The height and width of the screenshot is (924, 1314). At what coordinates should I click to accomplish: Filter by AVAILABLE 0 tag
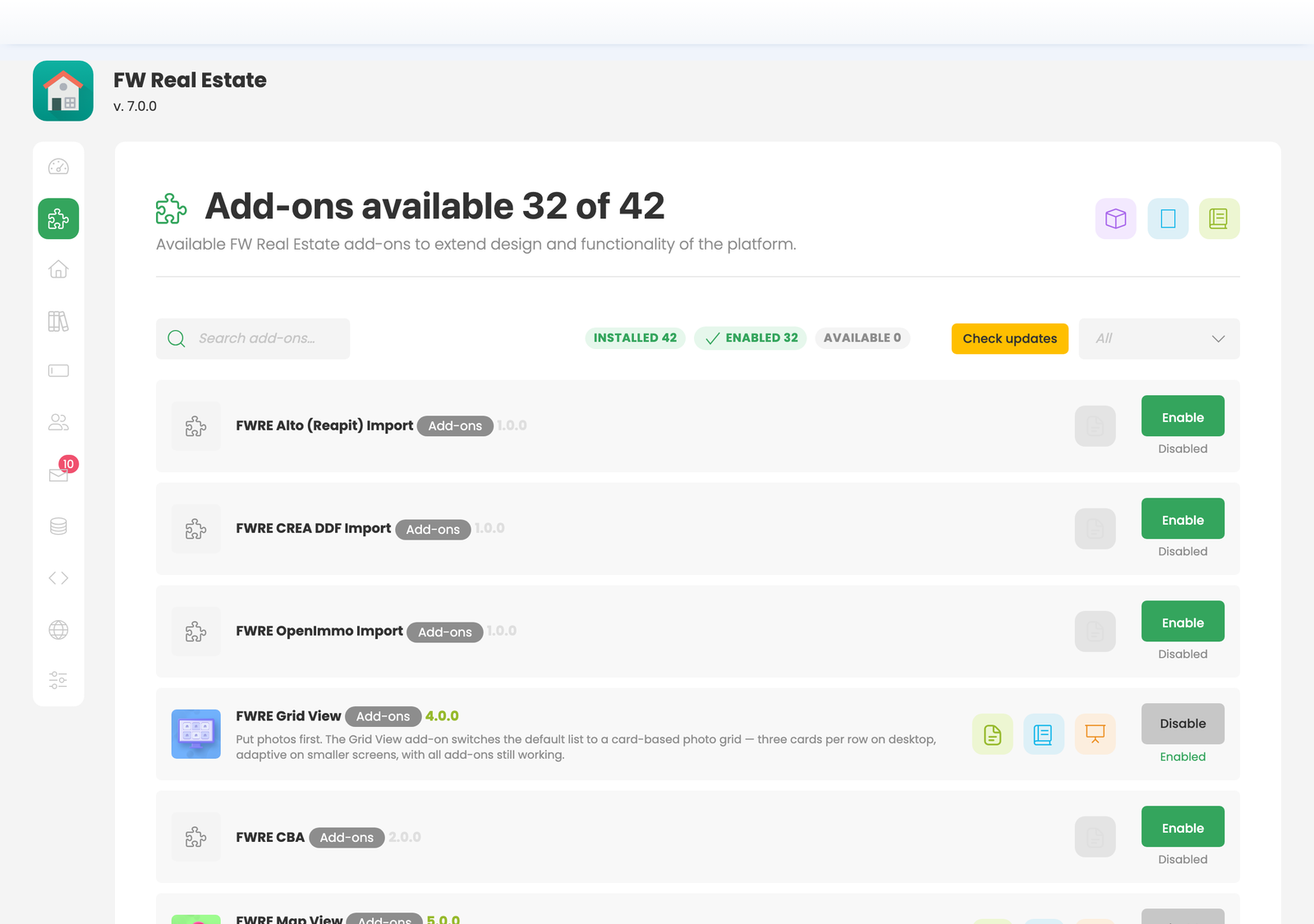tap(862, 338)
